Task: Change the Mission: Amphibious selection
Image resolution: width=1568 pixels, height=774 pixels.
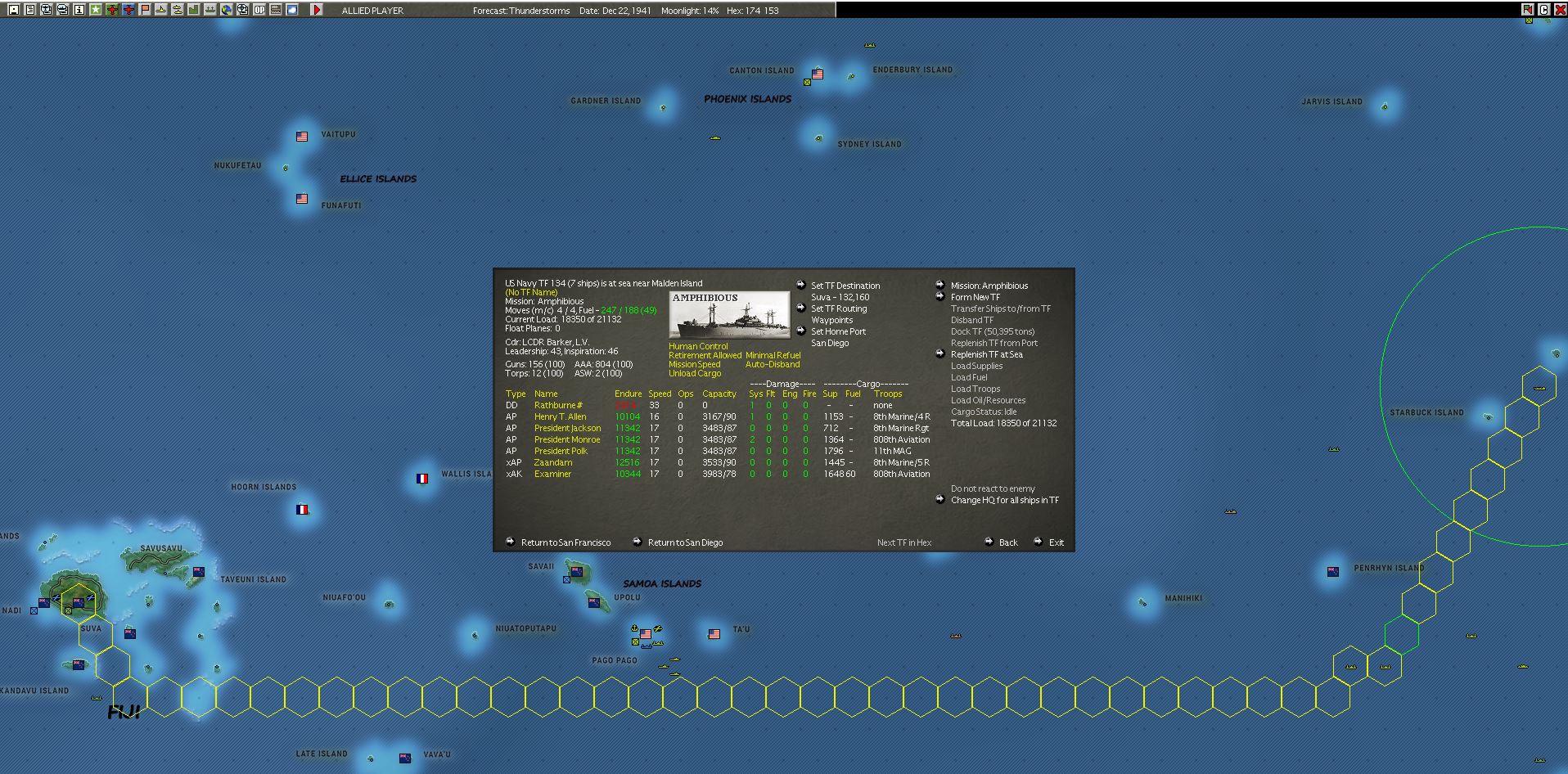Action: [989, 286]
